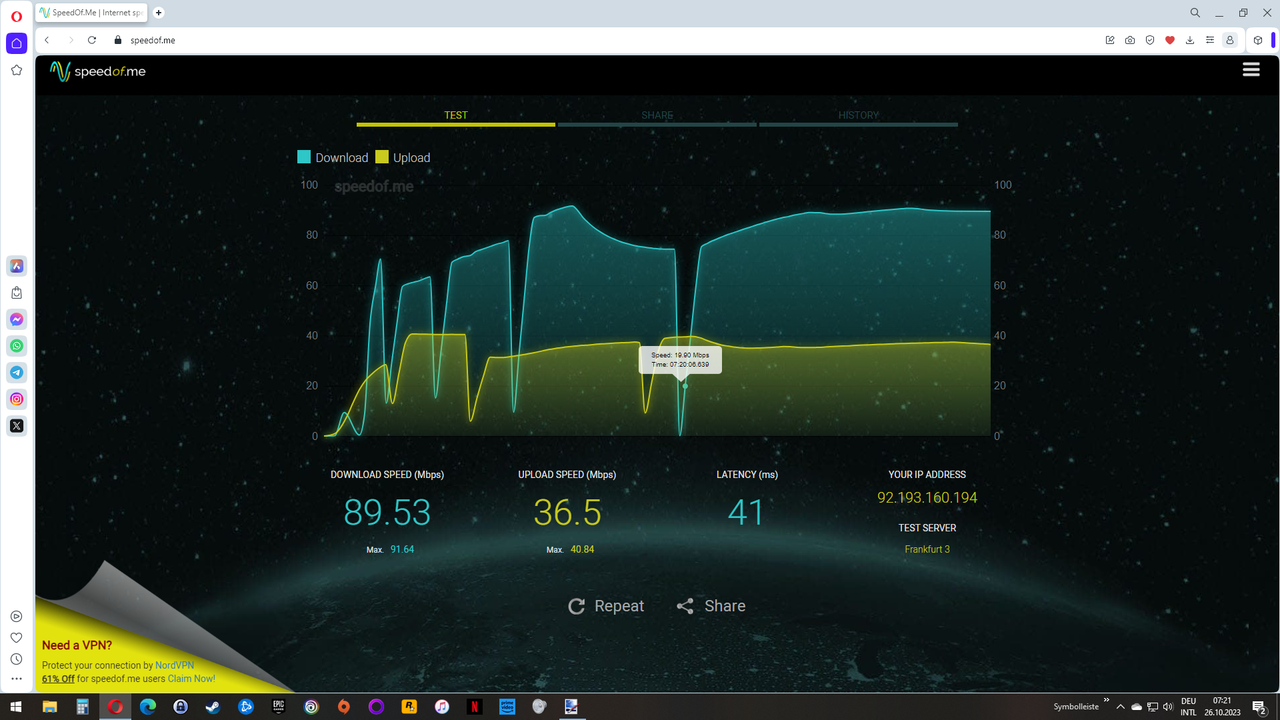Open Telegram in the sidebar
This screenshot has height=720, width=1280.
coord(16,372)
